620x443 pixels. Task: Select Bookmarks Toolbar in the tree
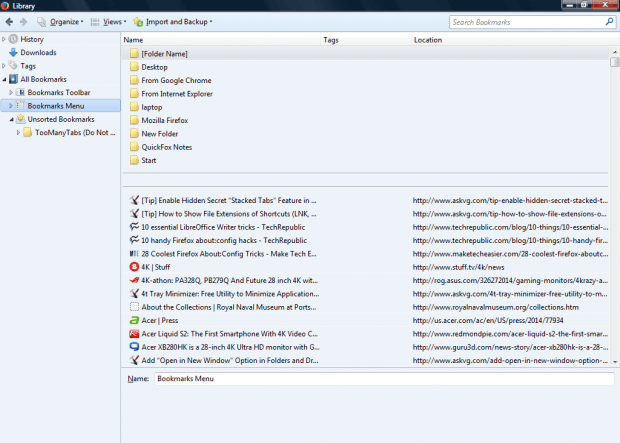click(59, 92)
